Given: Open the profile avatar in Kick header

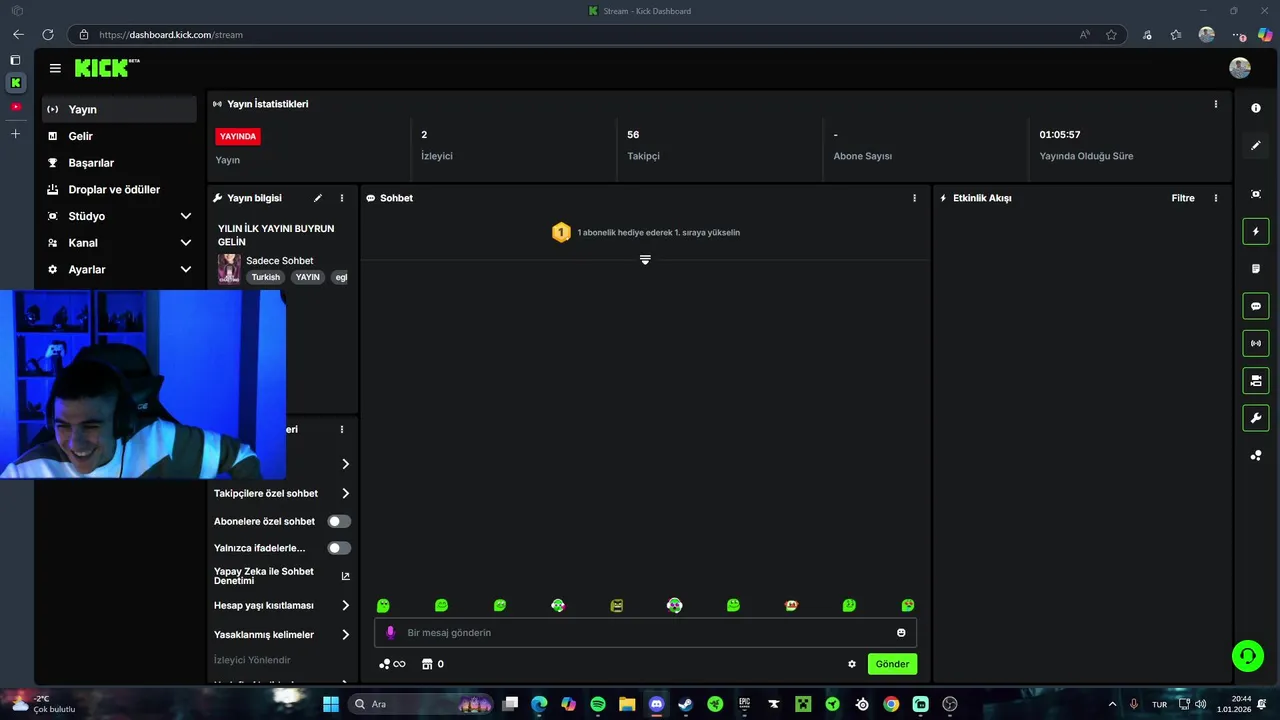Looking at the screenshot, I should 1240,68.
